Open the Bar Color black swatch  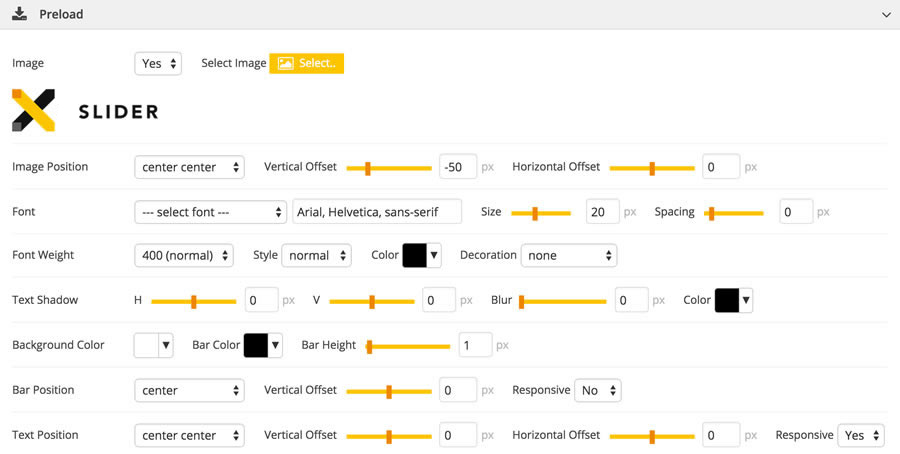coord(263,346)
